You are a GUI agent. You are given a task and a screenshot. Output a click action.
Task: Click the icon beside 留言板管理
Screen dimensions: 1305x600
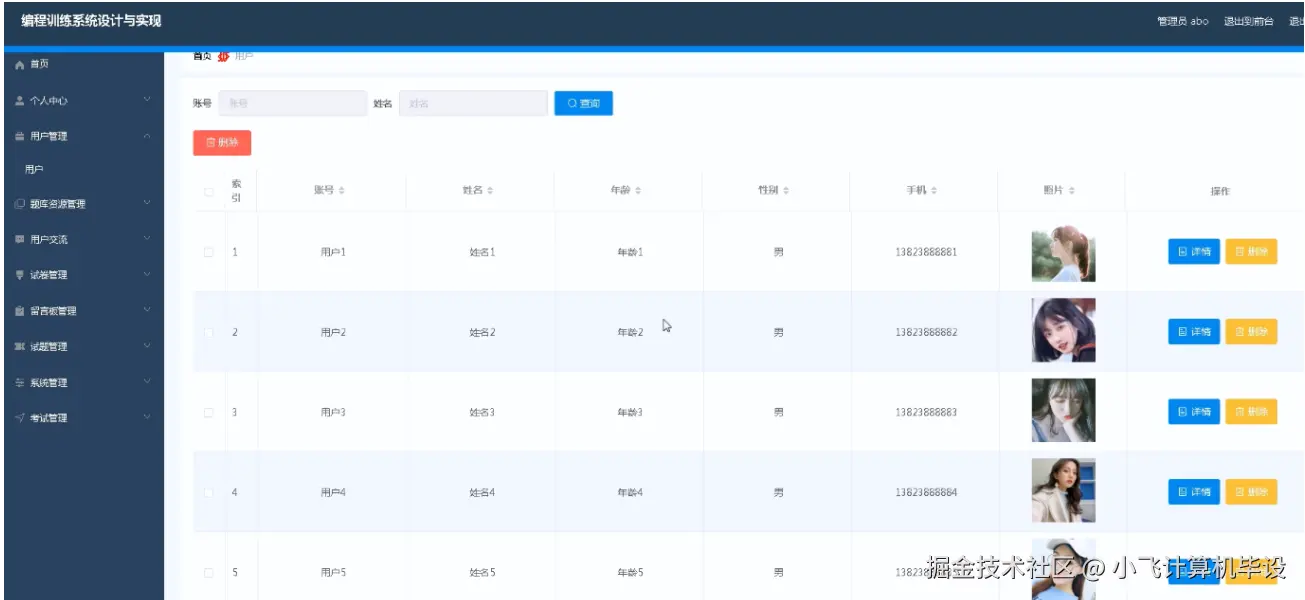point(19,311)
